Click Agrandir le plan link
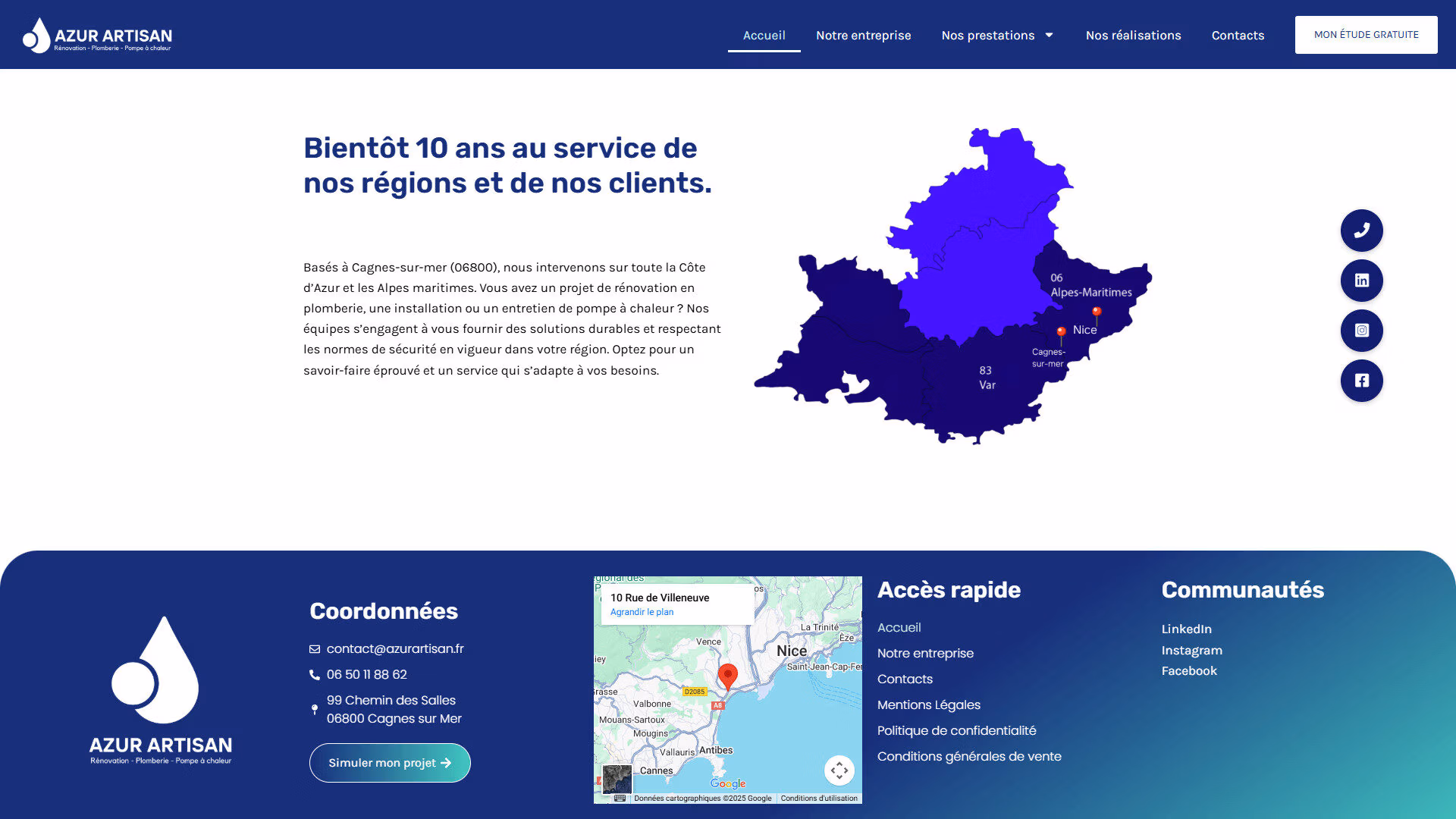Viewport: 1456px width, 819px height. click(642, 612)
